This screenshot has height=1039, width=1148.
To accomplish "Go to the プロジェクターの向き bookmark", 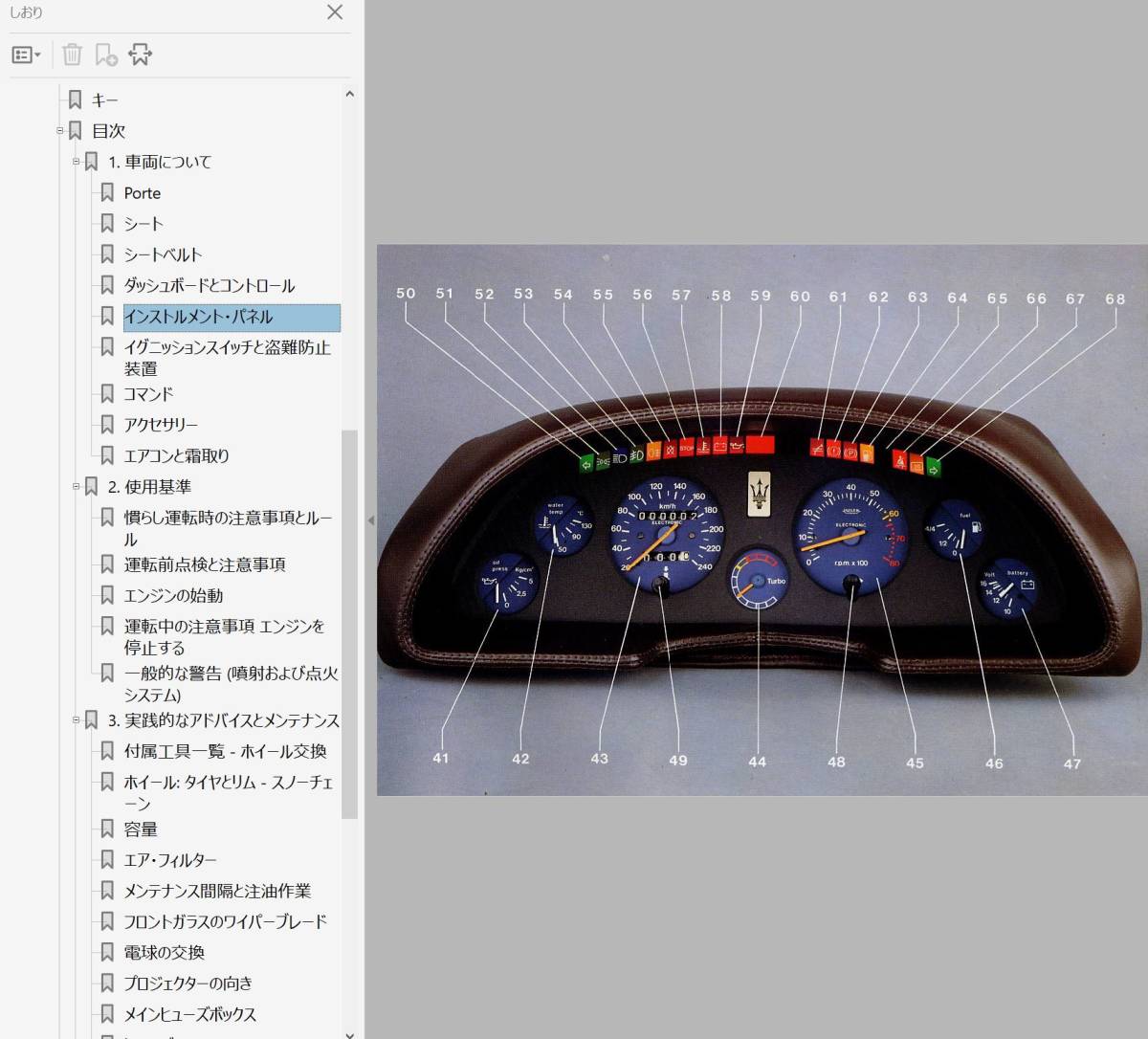I will tap(188, 984).
